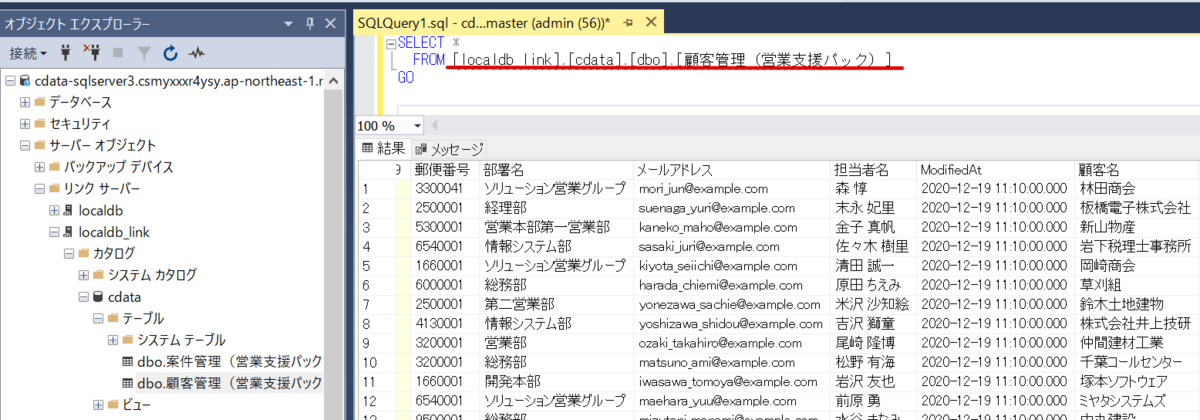Expand the データベース folder
This screenshot has height=420, width=1200.
(x=25, y=102)
